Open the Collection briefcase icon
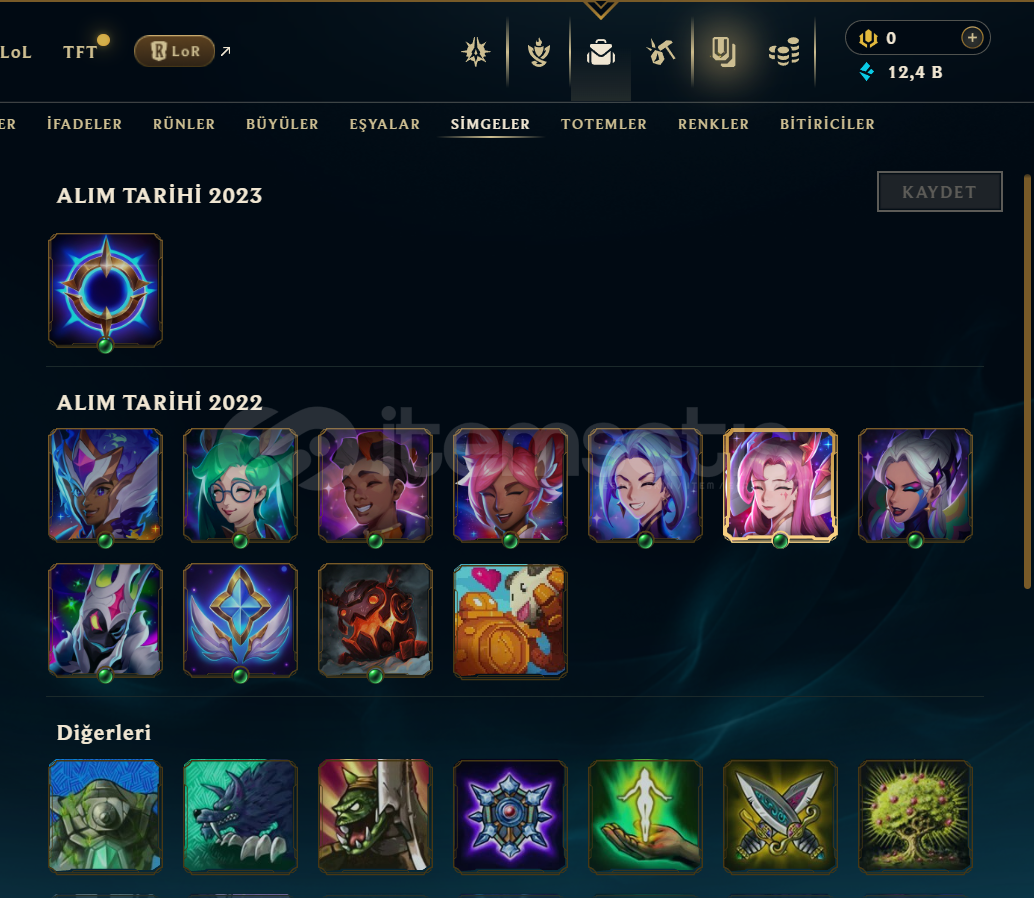 click(601, 51)
